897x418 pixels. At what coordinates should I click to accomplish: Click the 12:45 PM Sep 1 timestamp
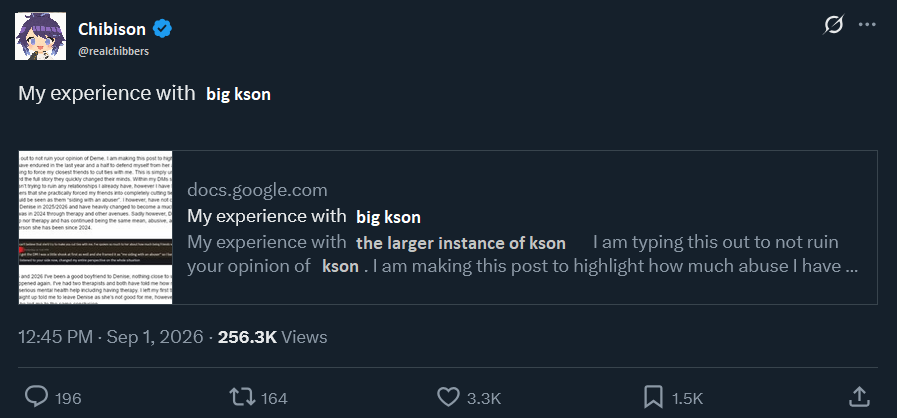pyautogui.click(x=111, y=337)
